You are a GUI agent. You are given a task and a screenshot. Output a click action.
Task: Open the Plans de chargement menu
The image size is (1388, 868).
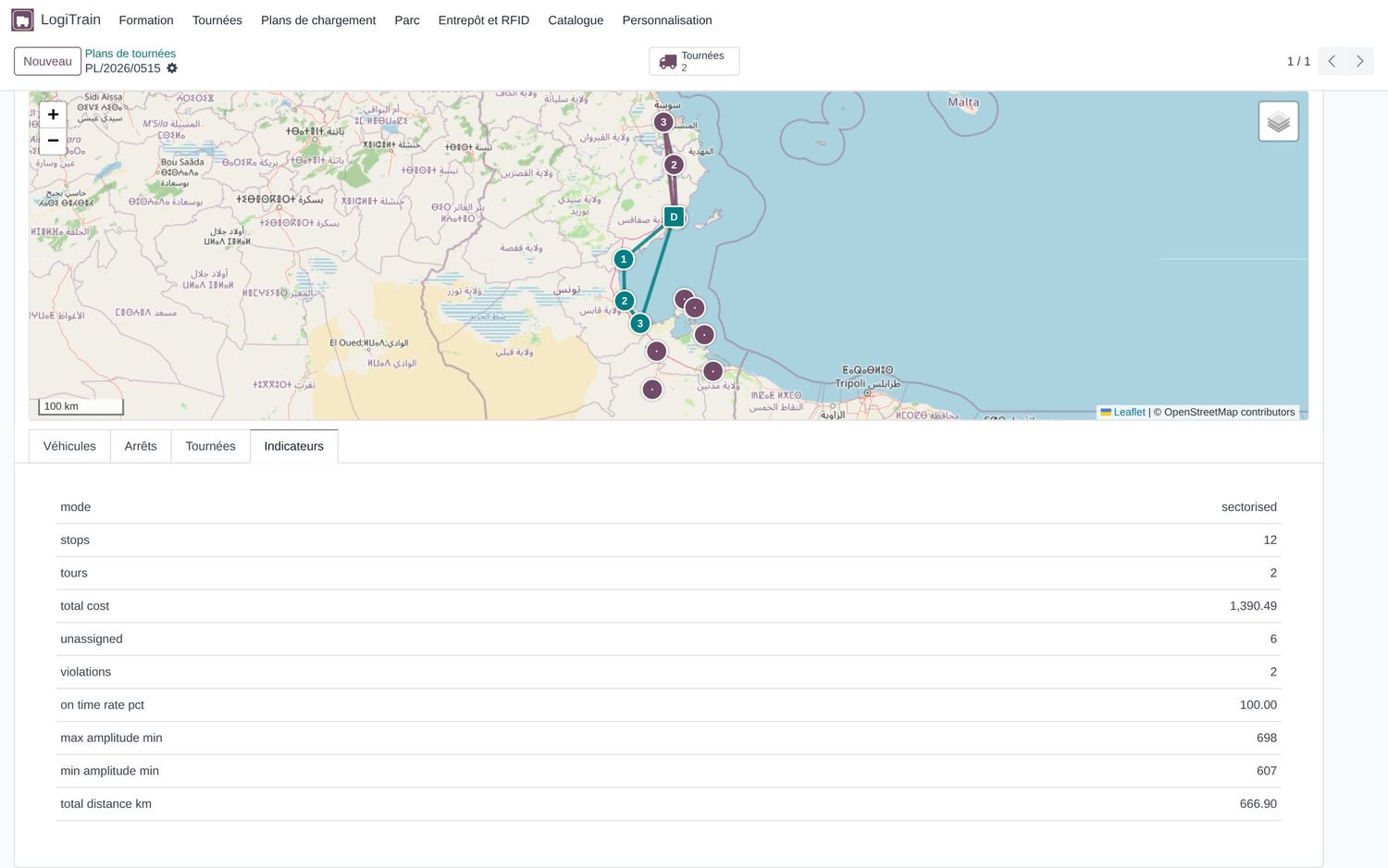318,20
